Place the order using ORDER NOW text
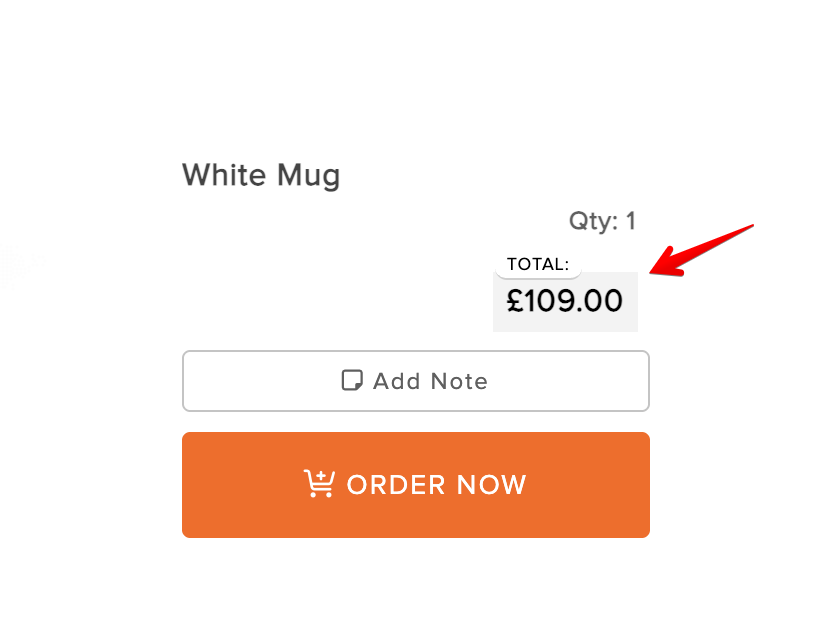The image size is (826, 628). coord(436,485)
